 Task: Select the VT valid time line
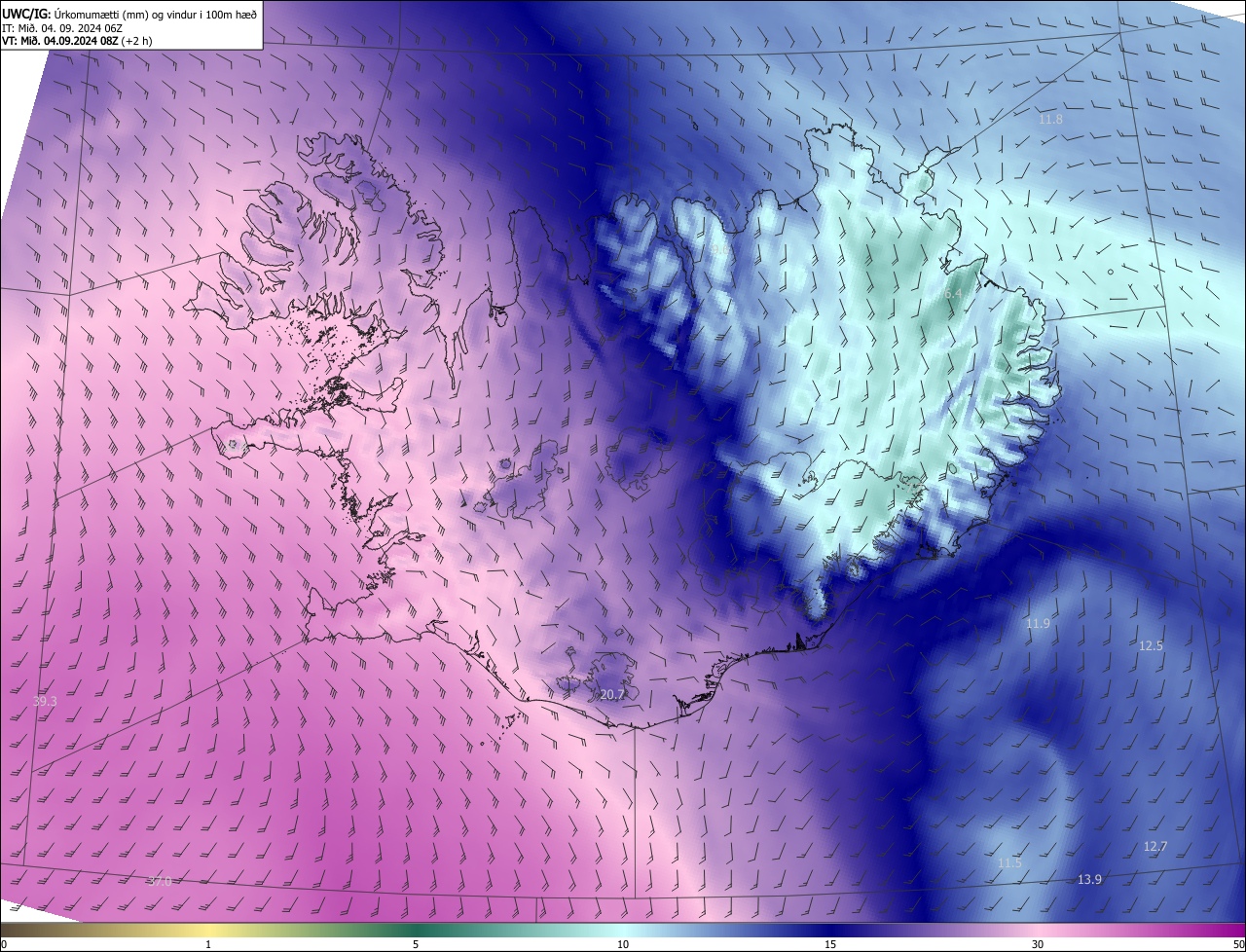77,41
